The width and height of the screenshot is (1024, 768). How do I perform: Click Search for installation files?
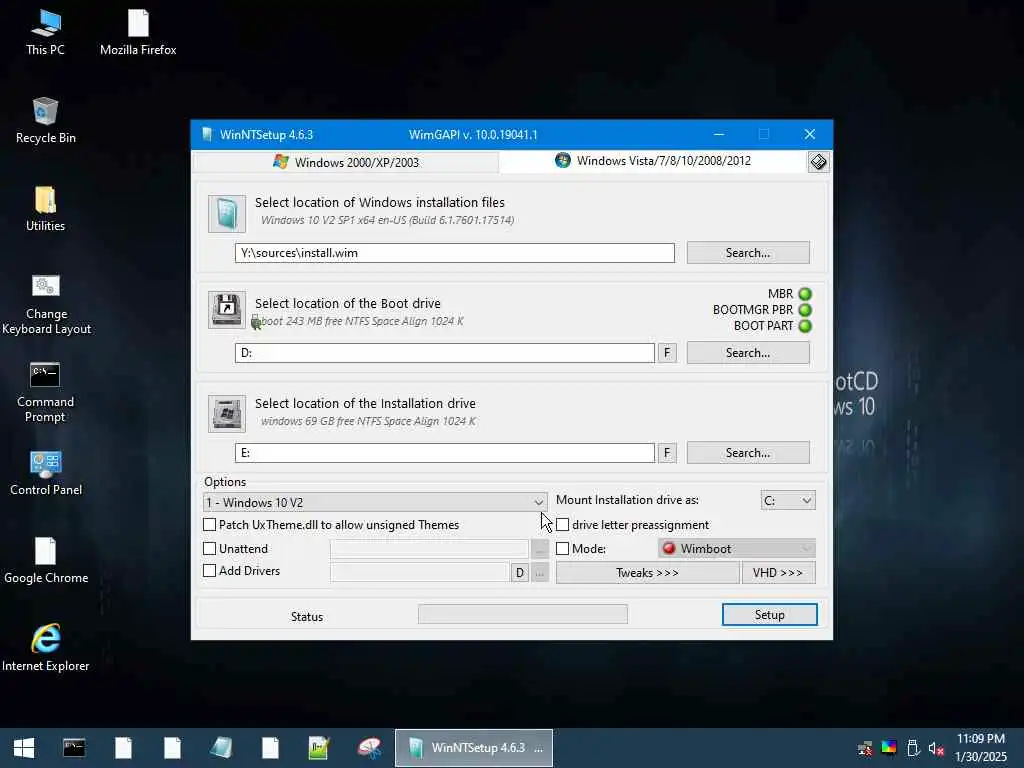coord(748,253)
